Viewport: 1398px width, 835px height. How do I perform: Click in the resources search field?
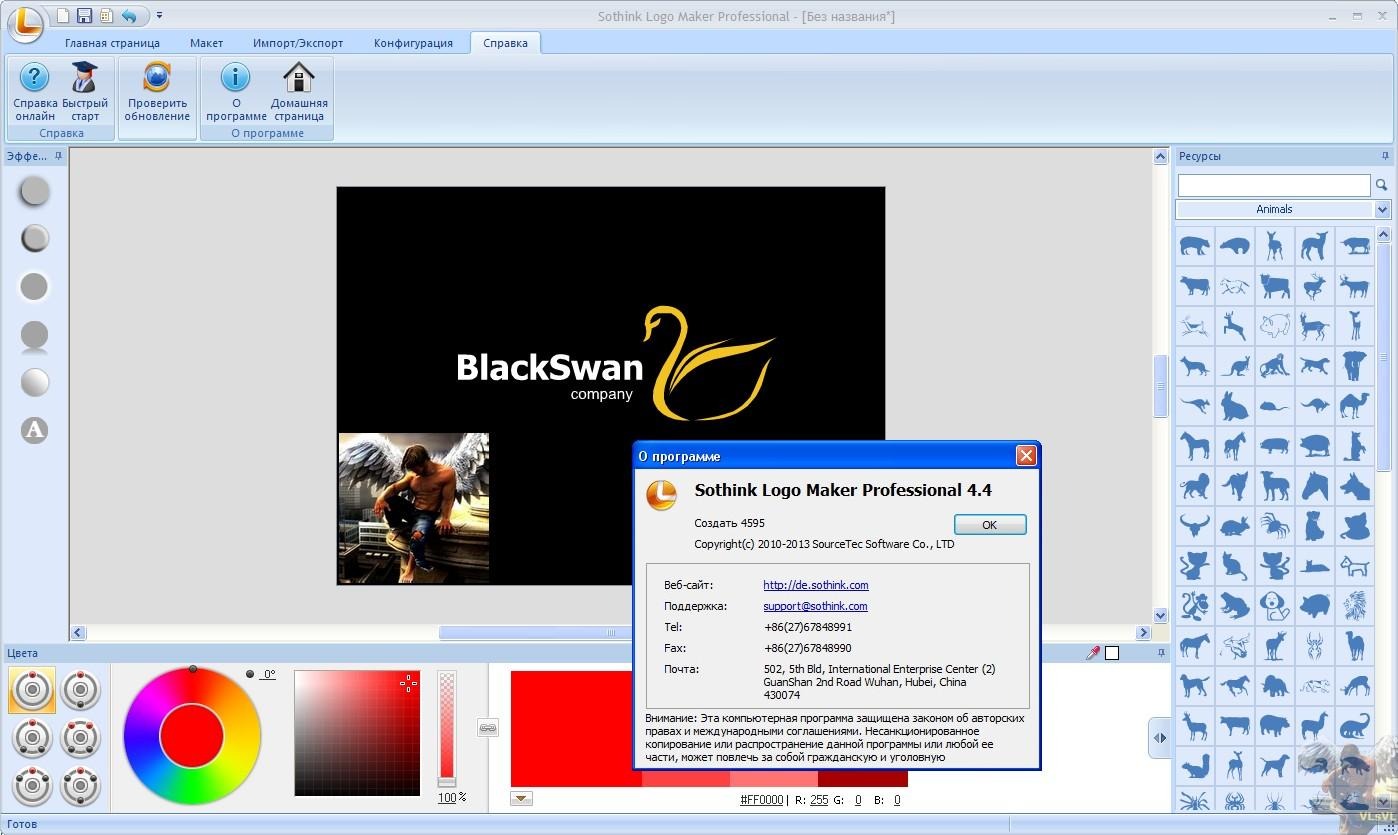pyautogui.click(x=1274, y=185)
